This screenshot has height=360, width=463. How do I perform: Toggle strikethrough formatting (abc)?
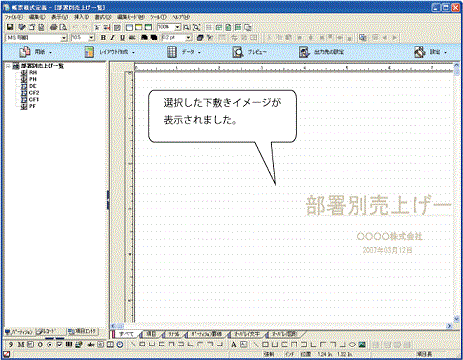tap(132, 38)
